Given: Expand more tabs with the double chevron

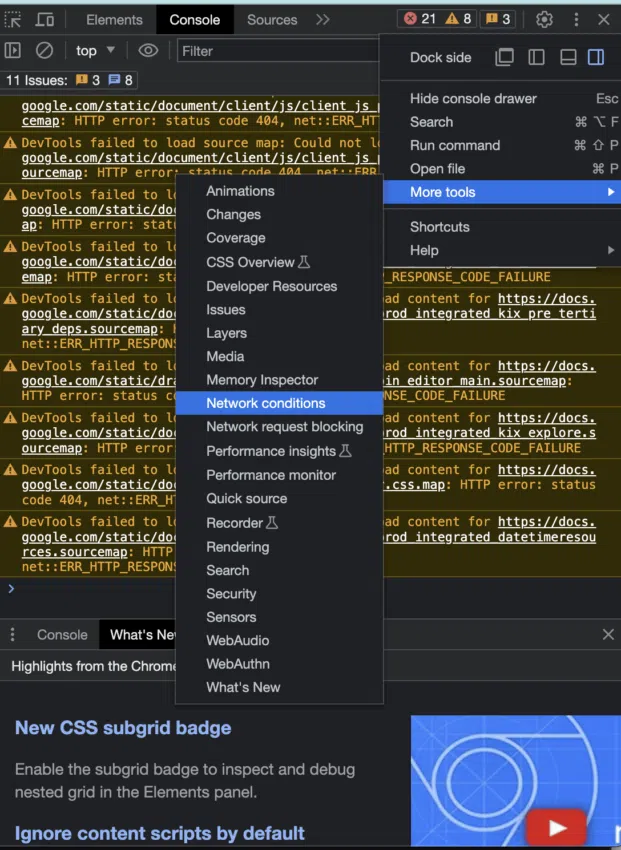Looking at the screenshot, I should 322,19.
